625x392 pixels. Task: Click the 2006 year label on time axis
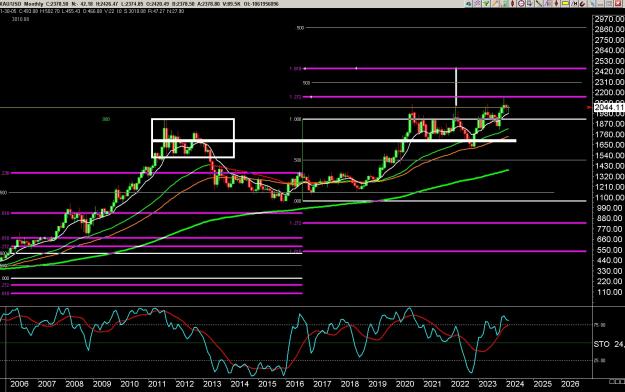tap(19, 384)
